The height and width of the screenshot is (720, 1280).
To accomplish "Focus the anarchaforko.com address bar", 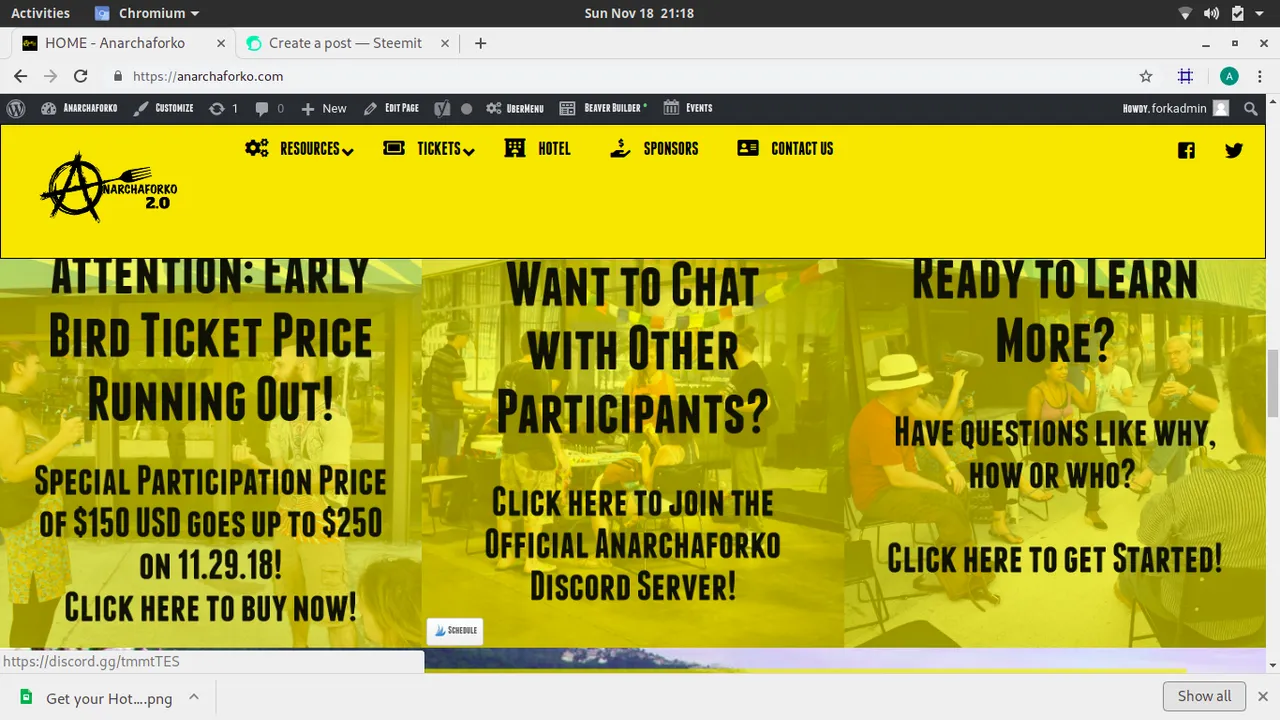I will click(x=630, y=76).
